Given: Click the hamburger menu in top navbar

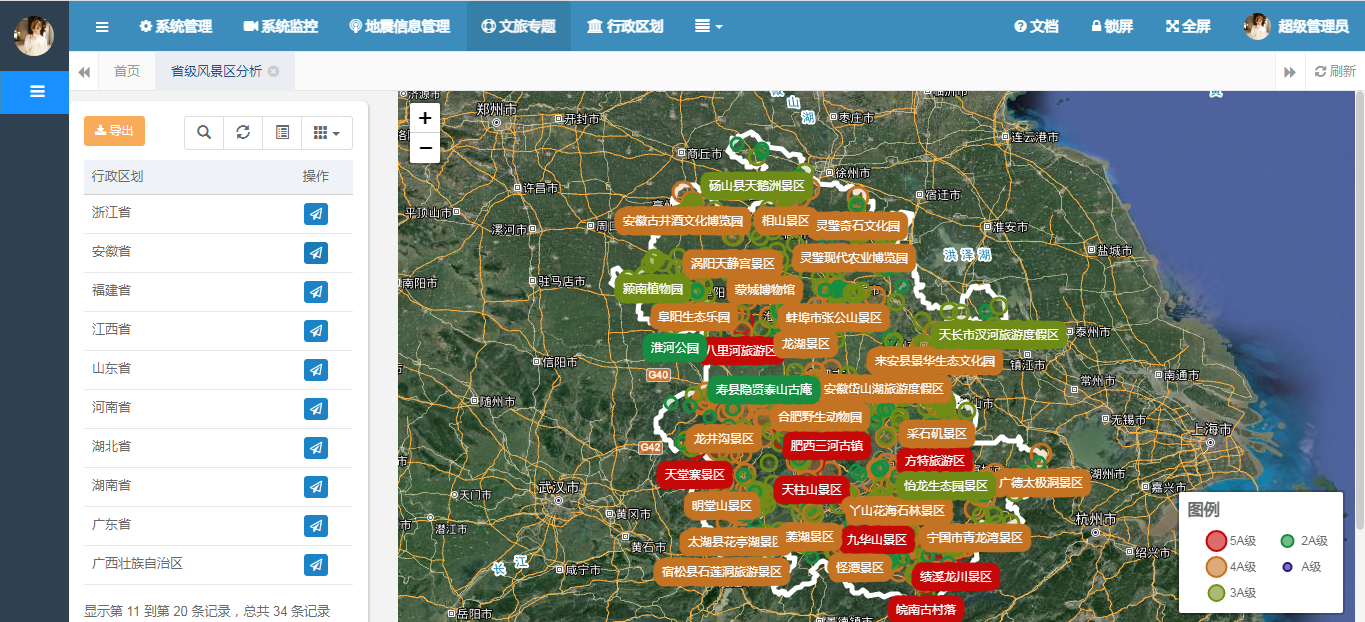Looking at the screenshot, I should [x=102, y=26].
